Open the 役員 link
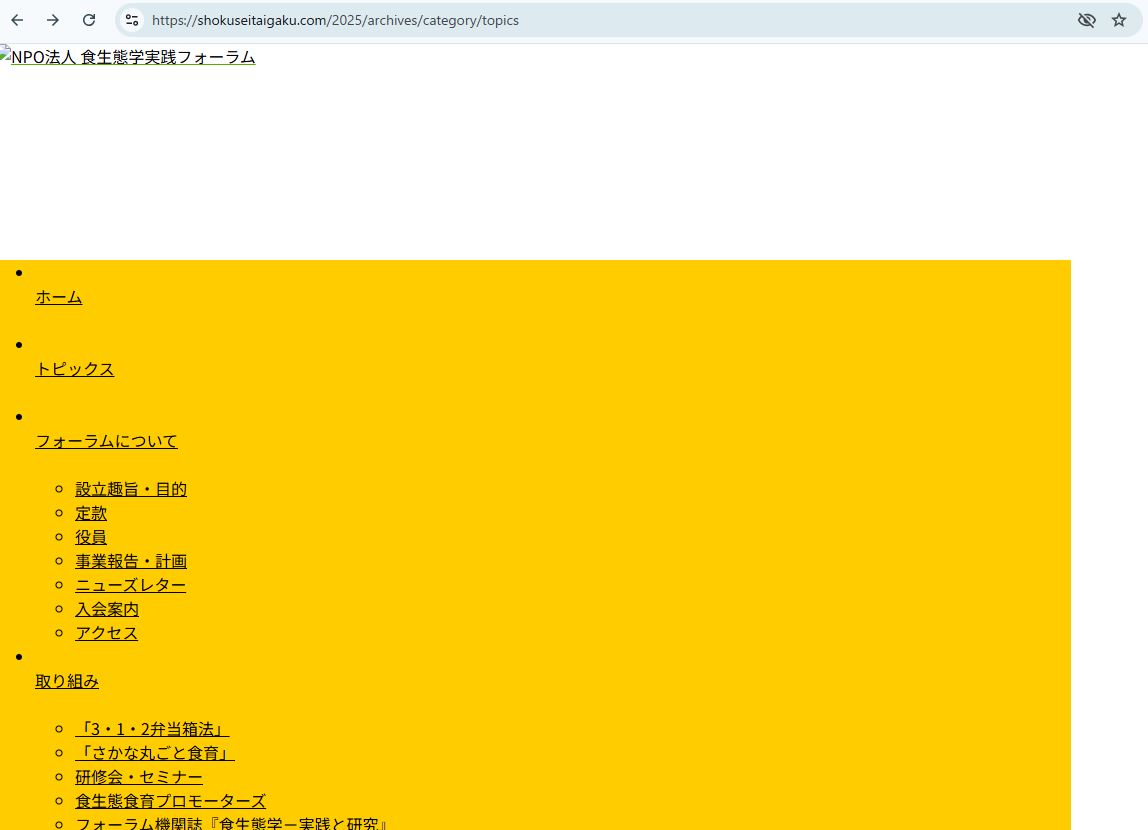The height and width of the screenshot is (830, 1148). click(91, 537)
